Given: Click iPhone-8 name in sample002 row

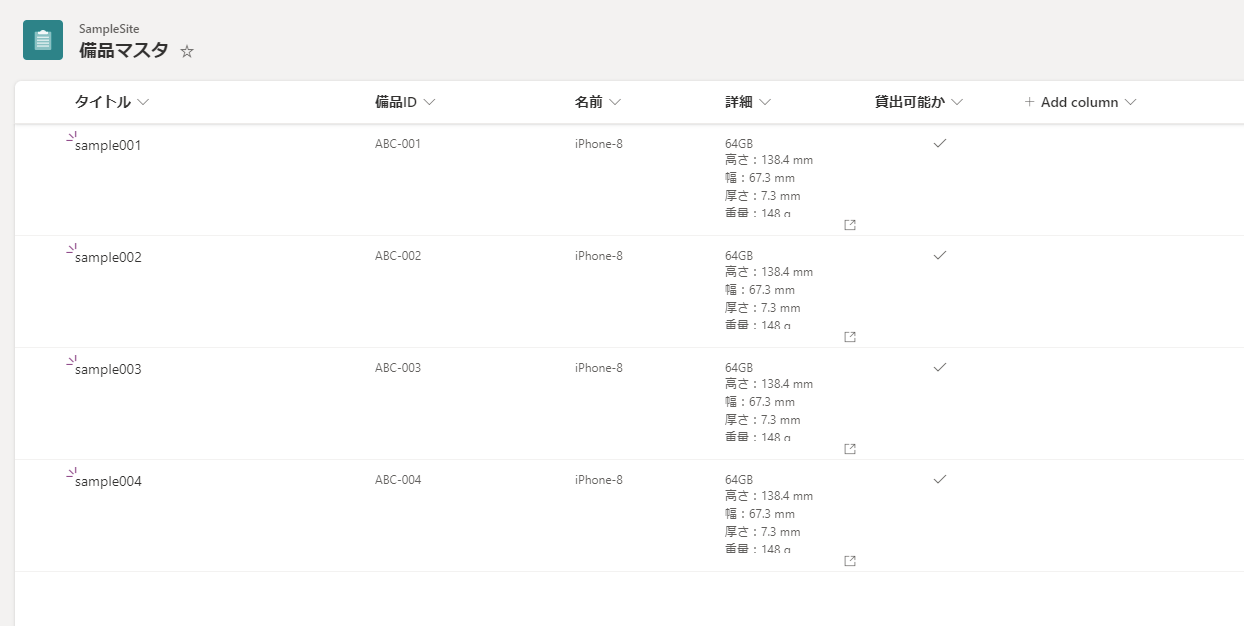Looking at the screenshot, I should (599, 256).
